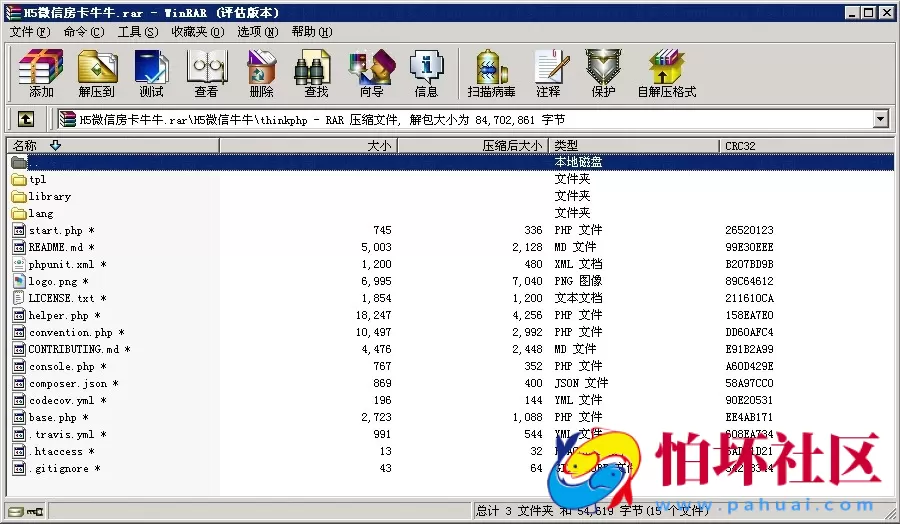Click the 扫描病毒 (Virus Scan) icon
Screen dimensions: 900x524
pos(491,73)
